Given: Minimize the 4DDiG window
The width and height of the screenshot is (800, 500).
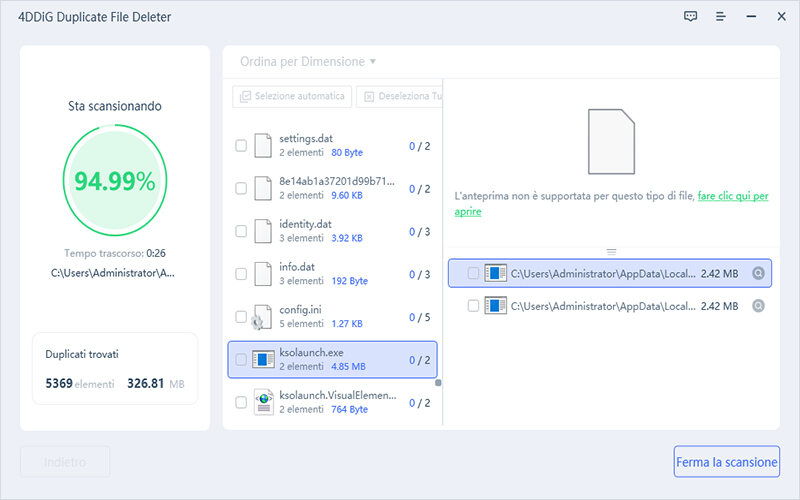Looking at the screenshot, I should 751,16.
